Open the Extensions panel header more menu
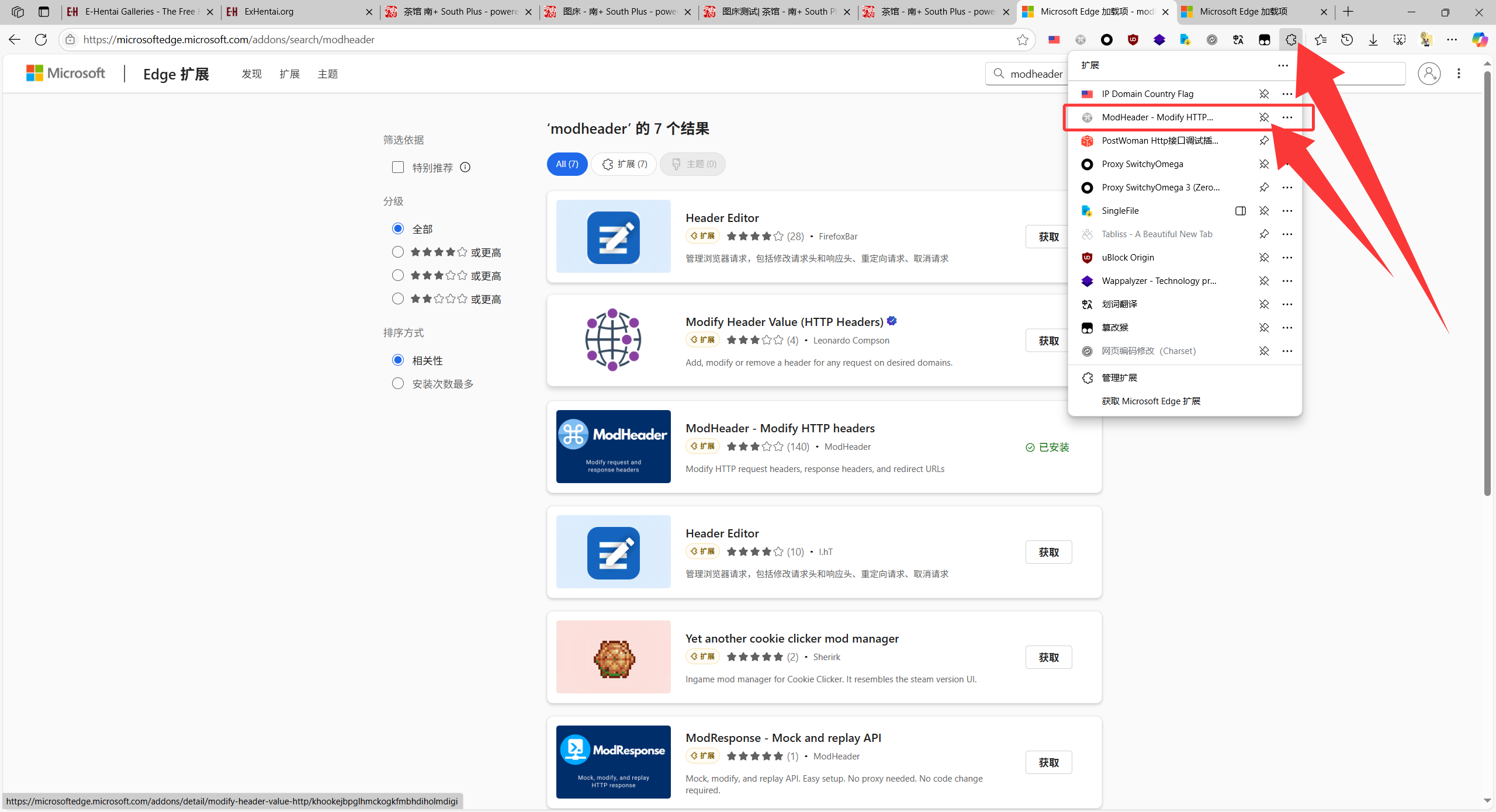This screenshot has width=1496, height=812. point(1283,65)
